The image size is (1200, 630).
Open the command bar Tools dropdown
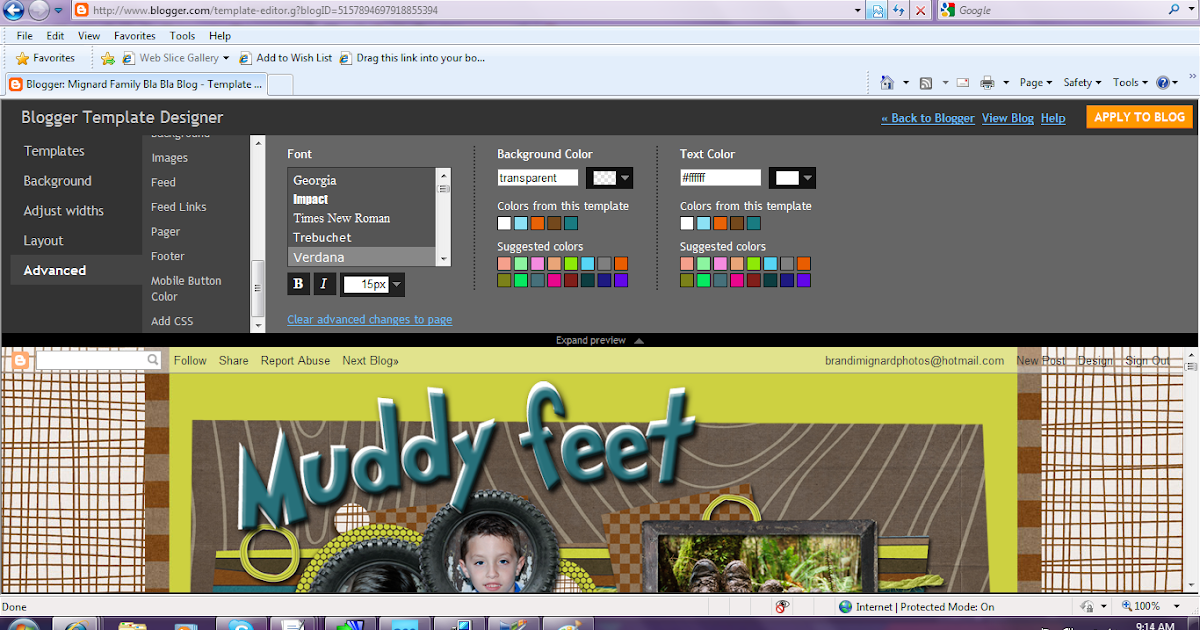click(x=1130, y=83)
